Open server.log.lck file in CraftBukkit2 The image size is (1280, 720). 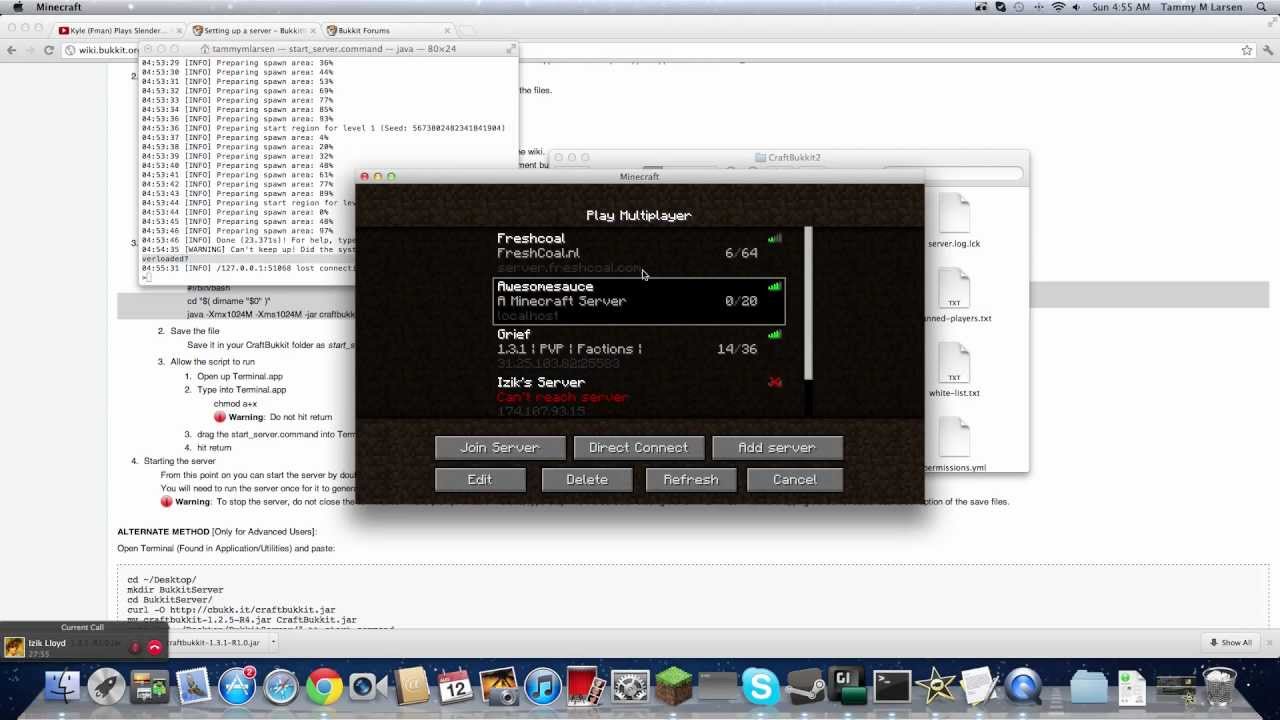coord(953,222)
